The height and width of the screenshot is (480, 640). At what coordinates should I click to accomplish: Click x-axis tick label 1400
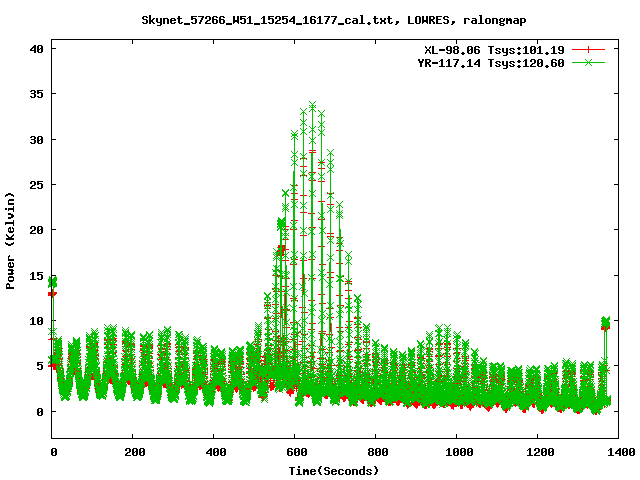(x=621, y=452)
